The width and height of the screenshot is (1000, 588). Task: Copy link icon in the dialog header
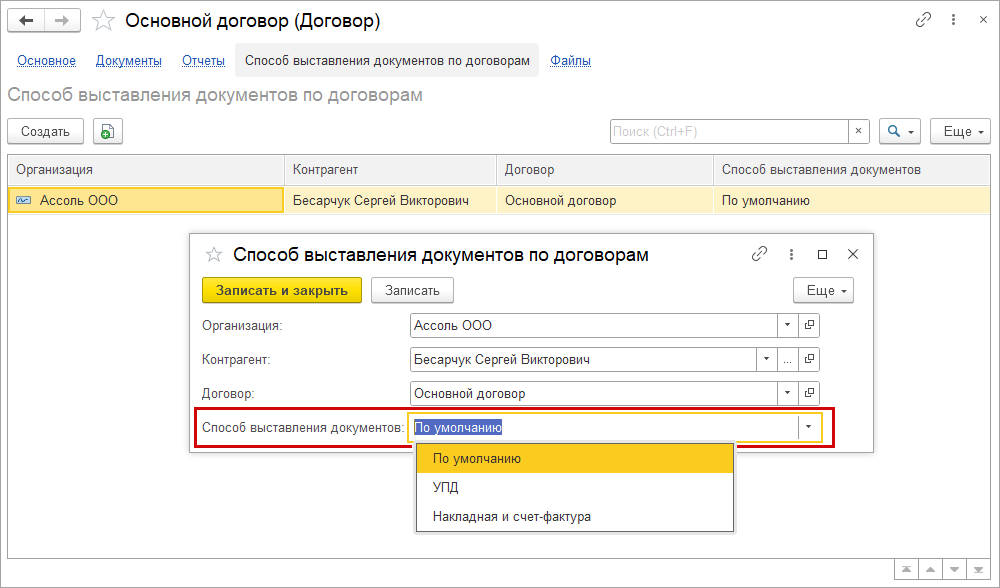point(760,255)
